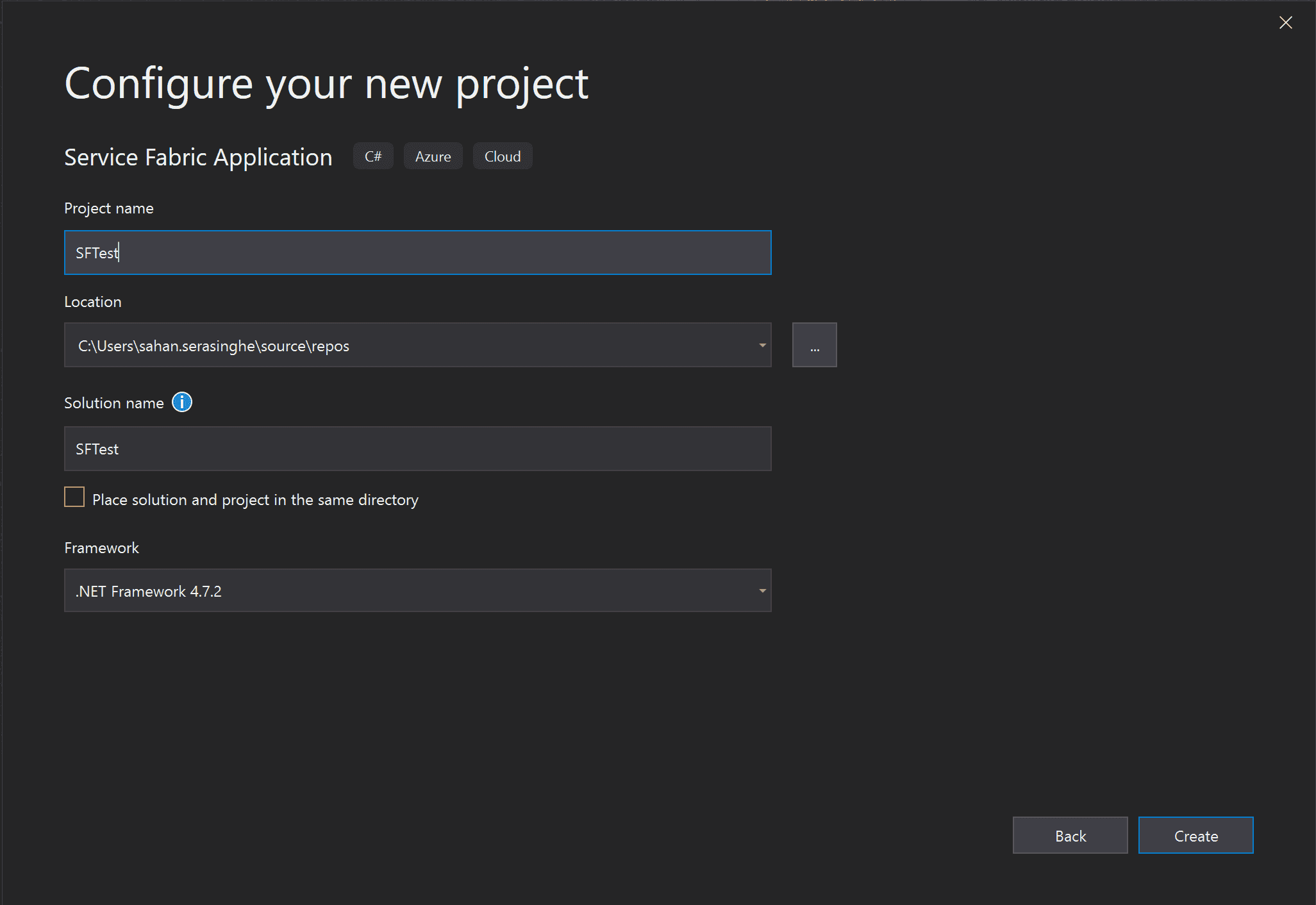Screen dimensions: 1316x905
Task: Click the Solution name text box
Action: [417, 448]
